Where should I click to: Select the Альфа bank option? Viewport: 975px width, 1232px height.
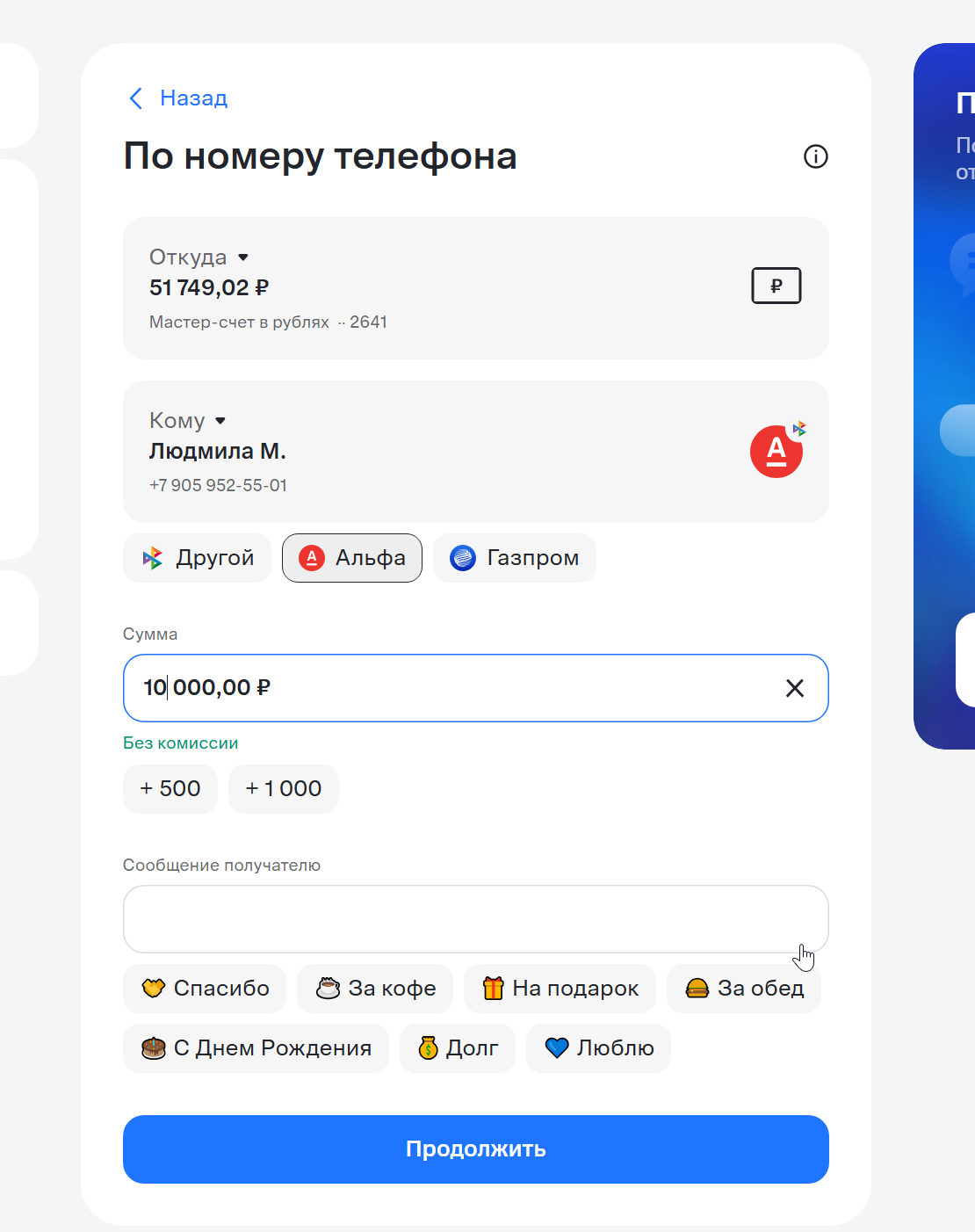tap(352, 558)
